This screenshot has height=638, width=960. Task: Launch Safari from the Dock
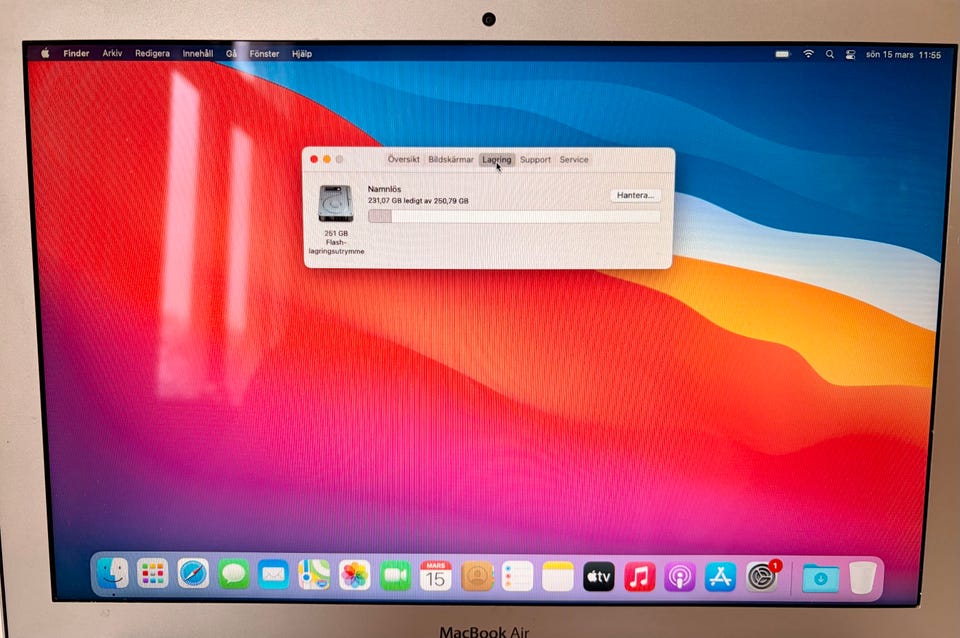pos(193,574)
